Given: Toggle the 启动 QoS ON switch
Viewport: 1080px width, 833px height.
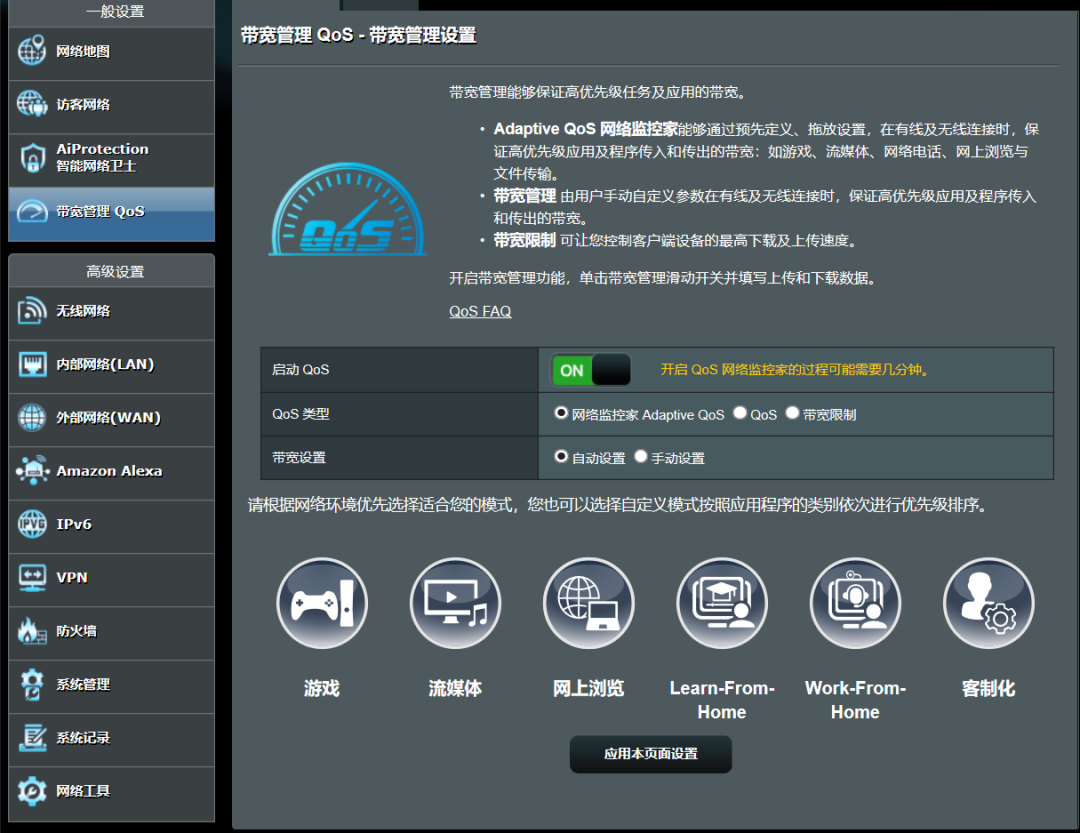Looking at the screenshot, I should pos(591,370).
